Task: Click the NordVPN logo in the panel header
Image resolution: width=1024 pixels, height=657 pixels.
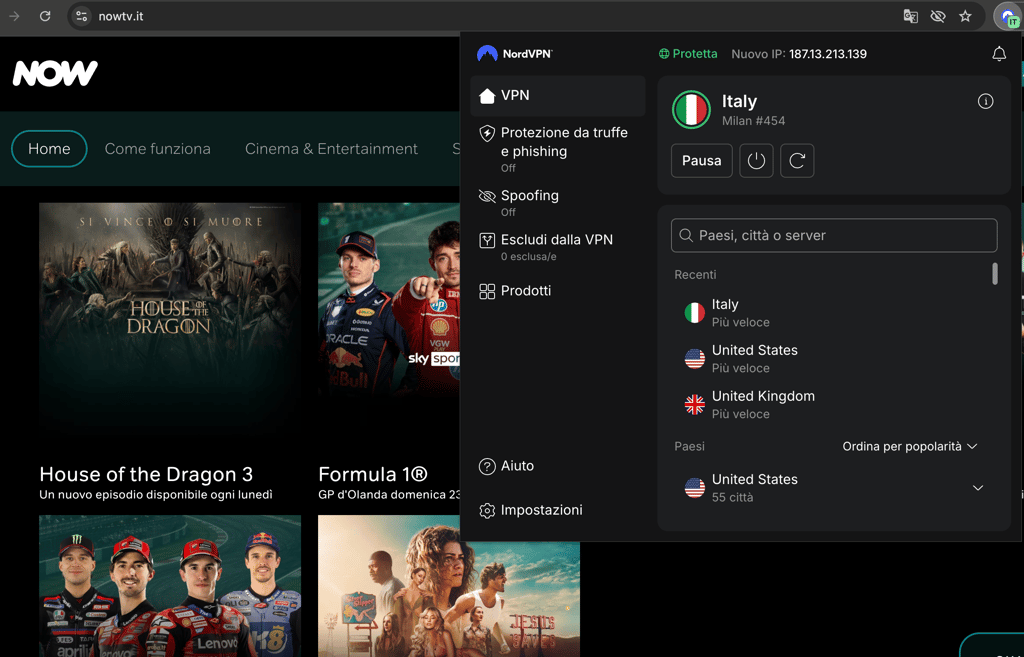Action: point(515,54)
